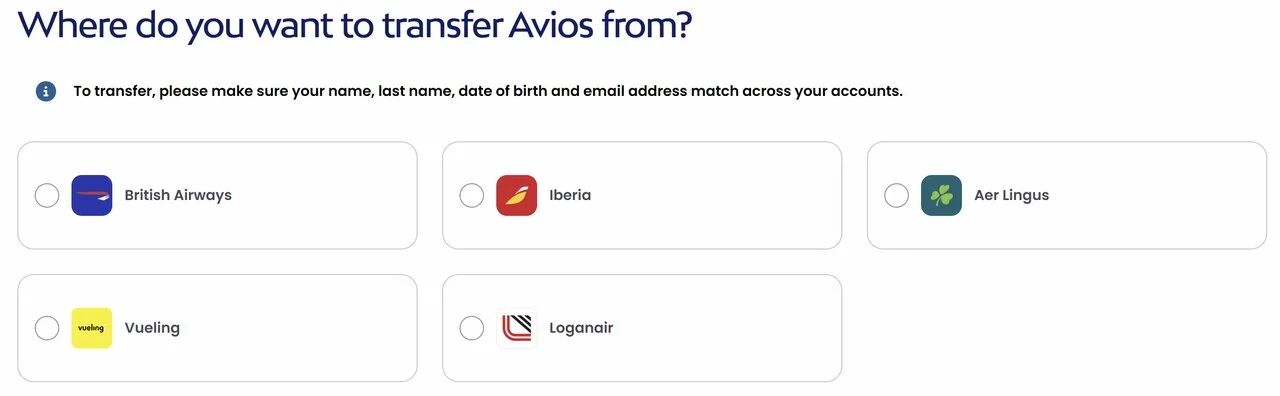Click the Loganair tartan logo icon
Viewport: 1280px width, 396px height.
point(517,328)
